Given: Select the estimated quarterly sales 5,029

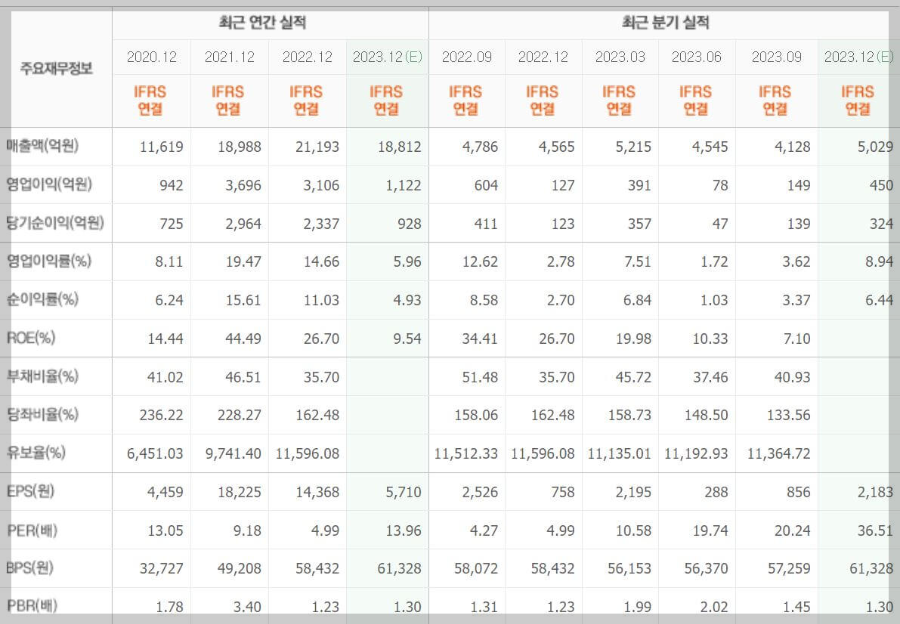Looking at the screenshot, I should pyautogui.click(x=875, y=147).
